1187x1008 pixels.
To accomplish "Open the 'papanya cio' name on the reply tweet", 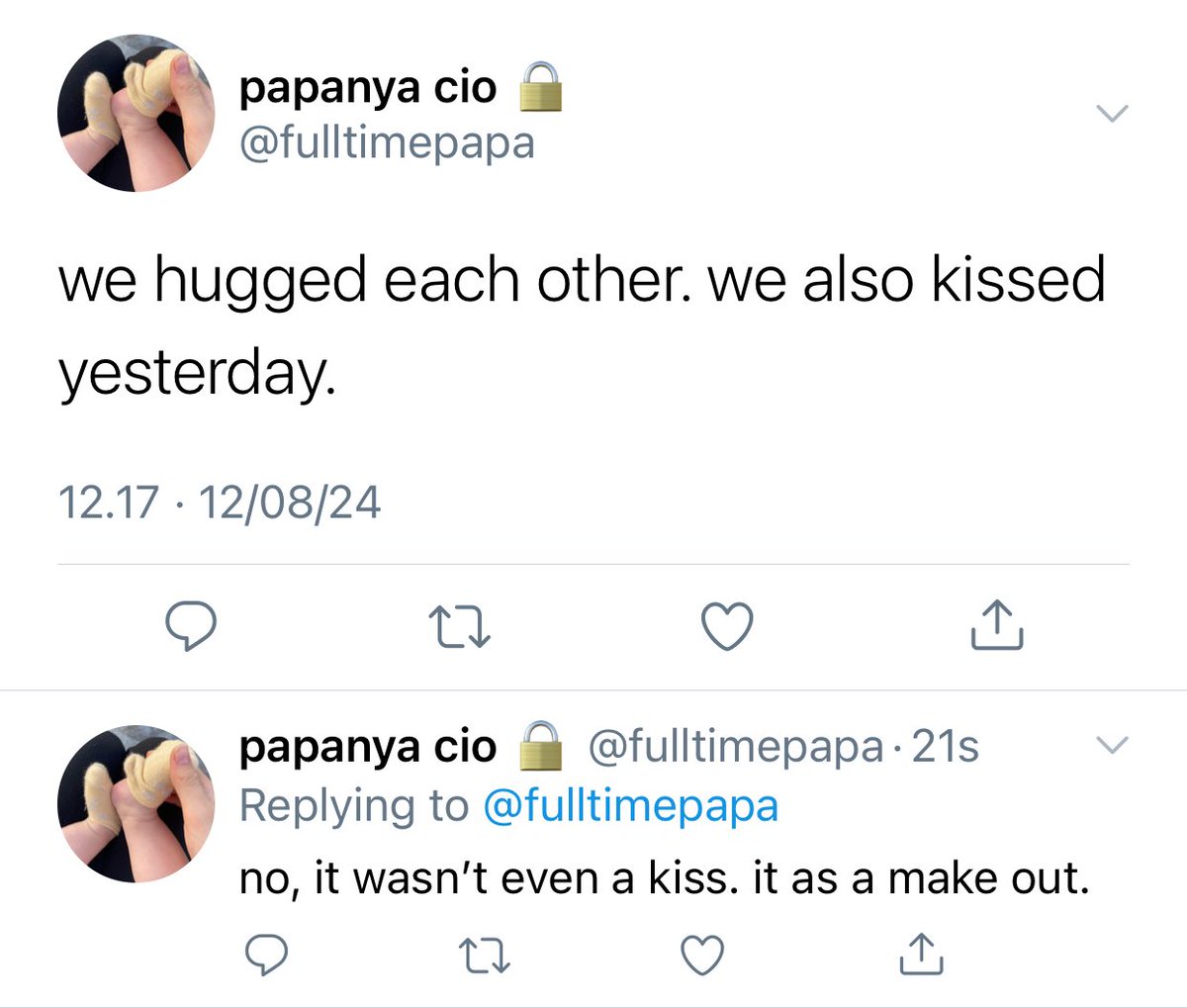I will click(x=368, y=745).
